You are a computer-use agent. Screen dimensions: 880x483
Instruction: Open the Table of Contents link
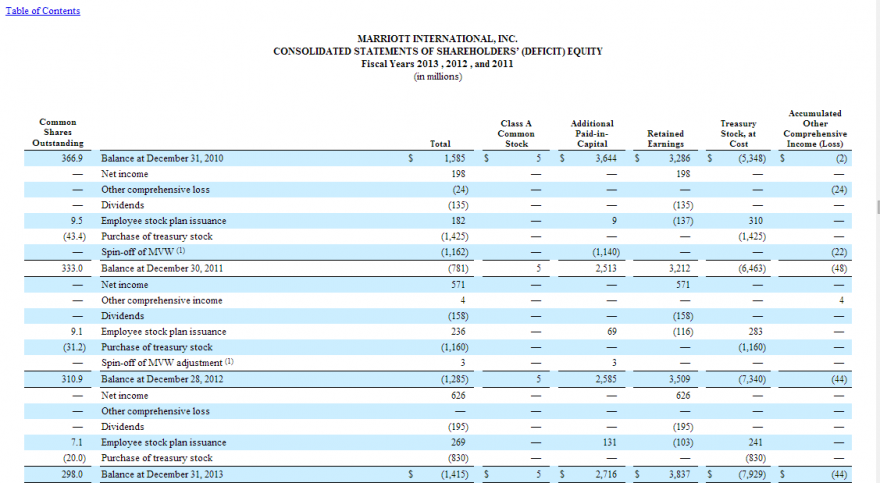coord(43,11)
